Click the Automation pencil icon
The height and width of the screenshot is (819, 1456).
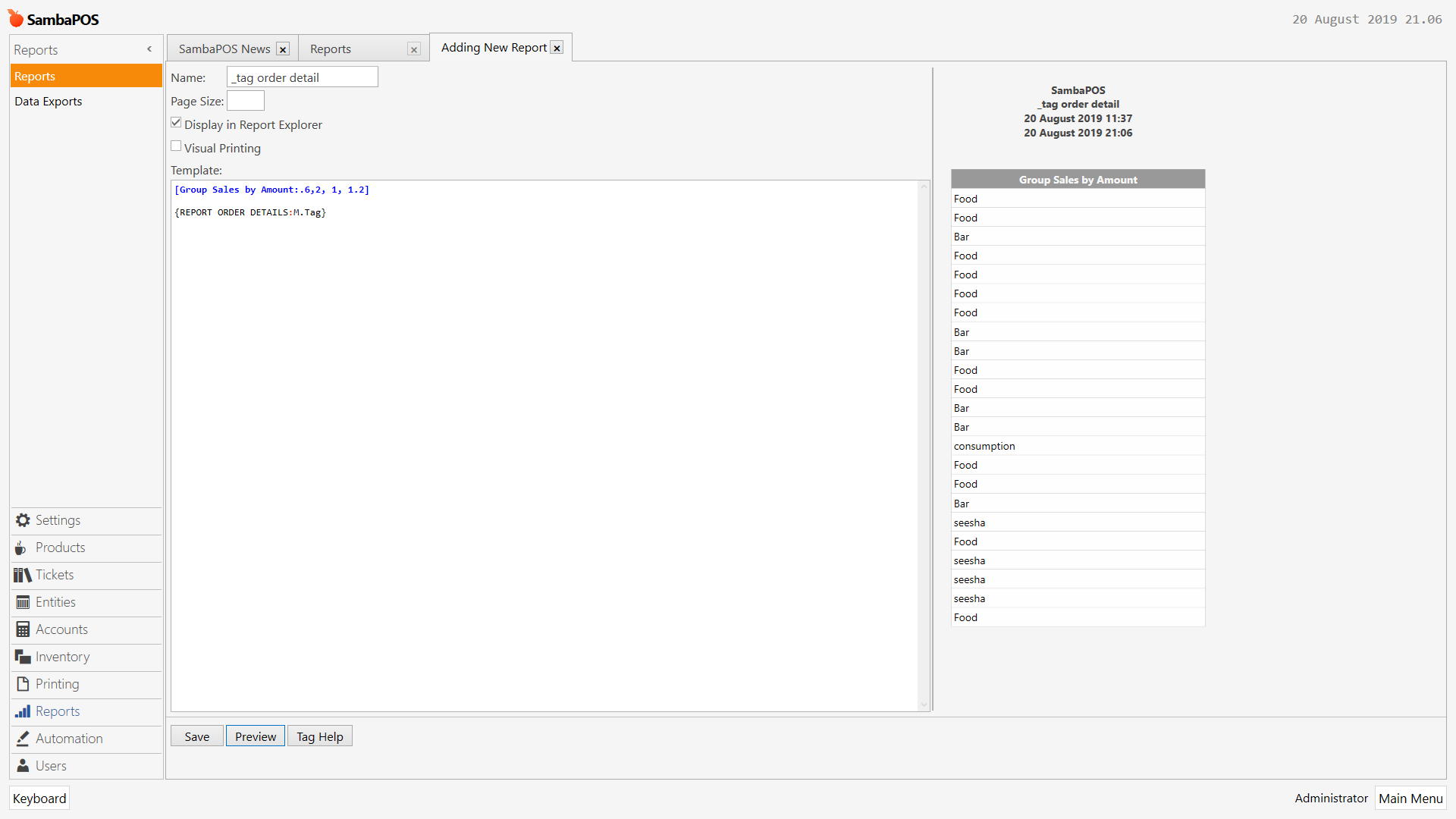pyautogui.click(x=23, y=739)
